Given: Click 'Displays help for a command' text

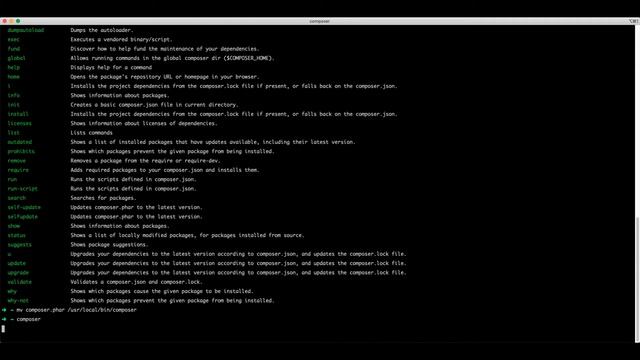Looking at the screenshot, I should coord(111,67).
